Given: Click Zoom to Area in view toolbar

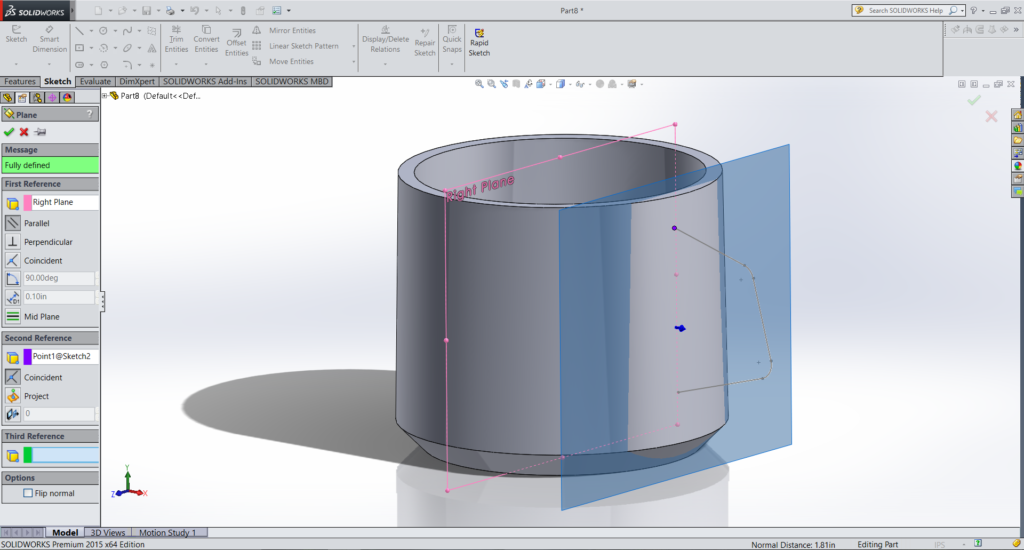Looking at the screenshot, I should pyautogui.click(x=491, y=84).
